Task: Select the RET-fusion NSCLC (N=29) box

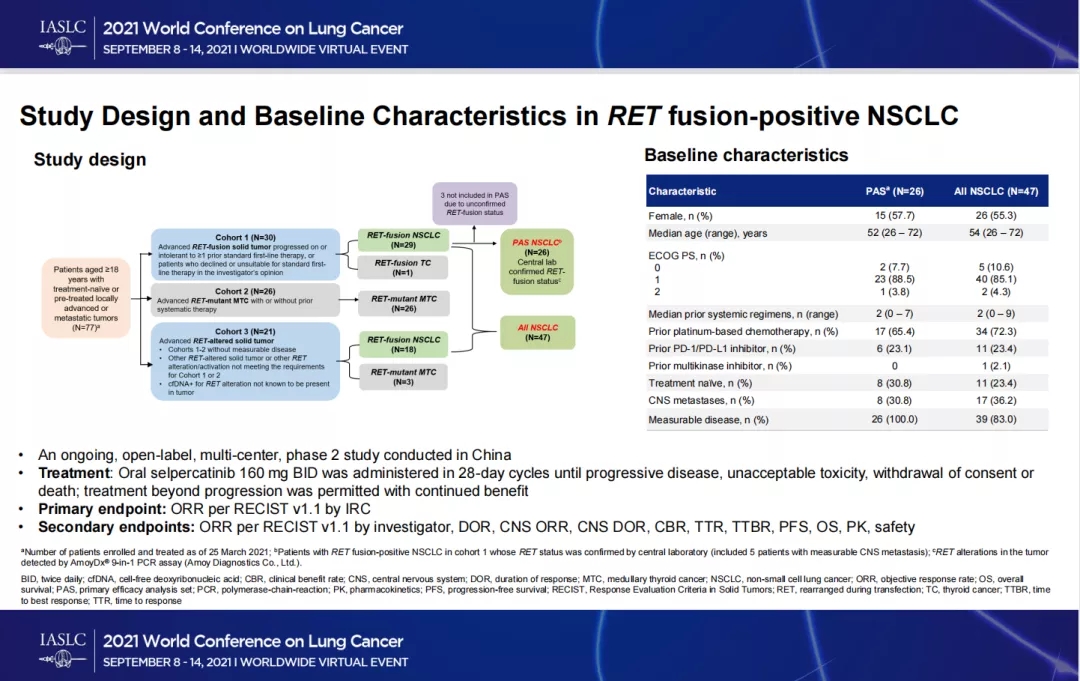Action: [x=403, y=240]
